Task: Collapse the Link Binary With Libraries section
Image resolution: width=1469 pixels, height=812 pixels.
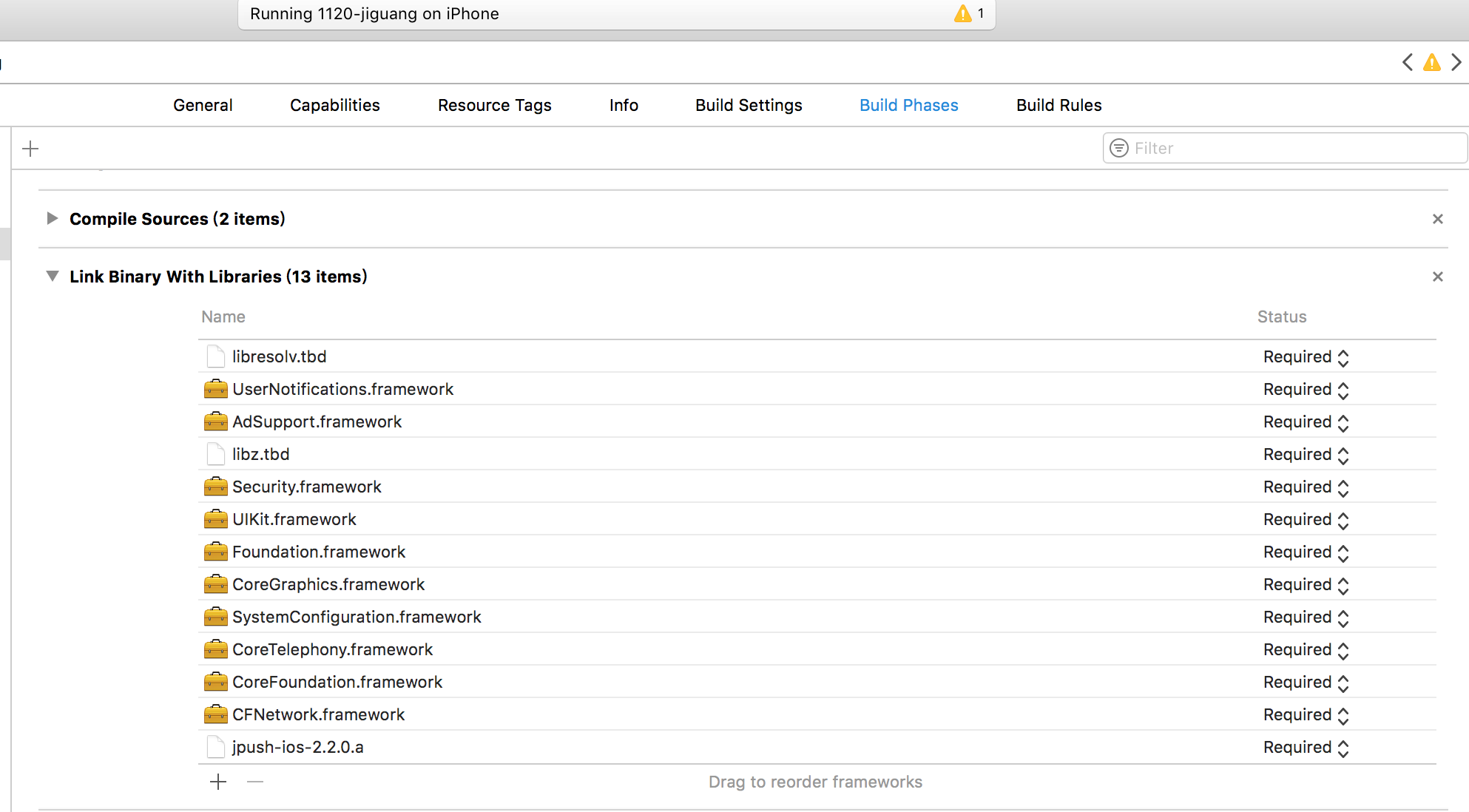Action: pyautogui.click(x=52, y=276)
